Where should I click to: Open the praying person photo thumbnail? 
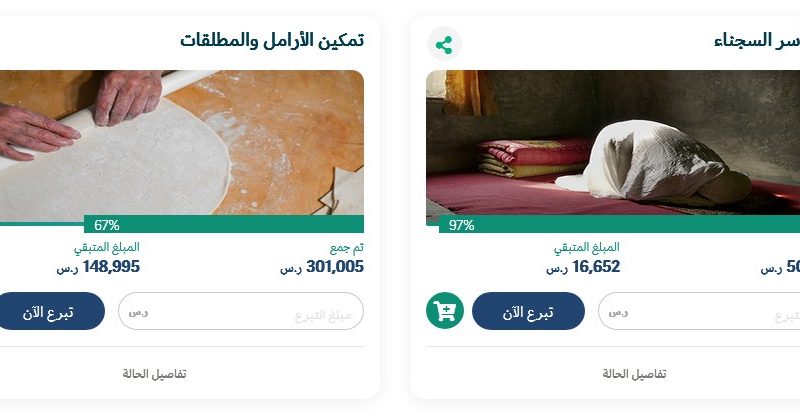click(613, 142)
